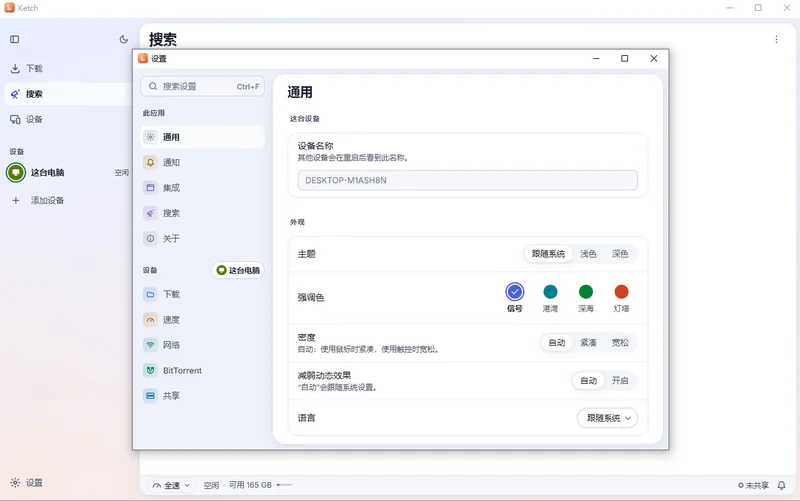This screenshot has height=501, width=800.
Task: Switch to dark mode with moon icon
Action: click(123, 39)
